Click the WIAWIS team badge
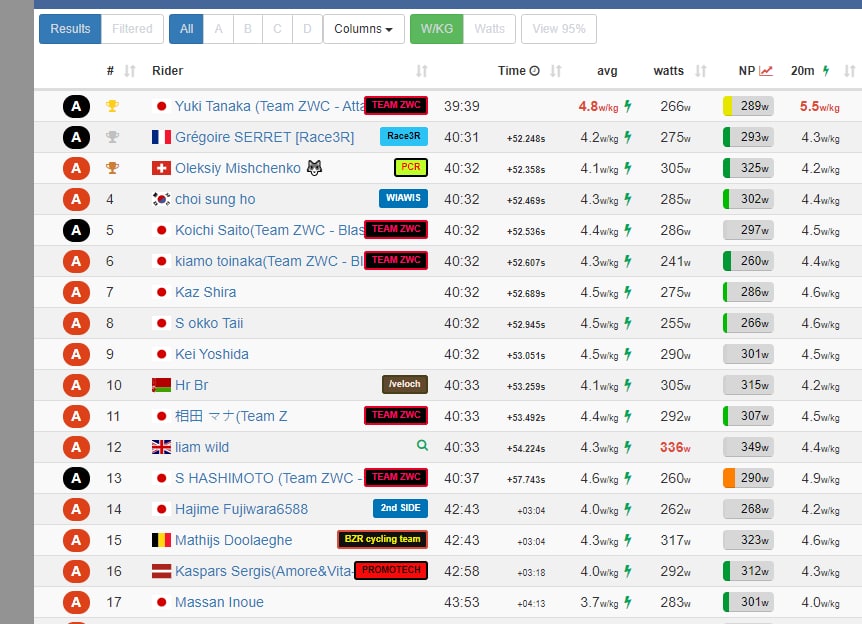862x624 pixels. tap(403, 198)
